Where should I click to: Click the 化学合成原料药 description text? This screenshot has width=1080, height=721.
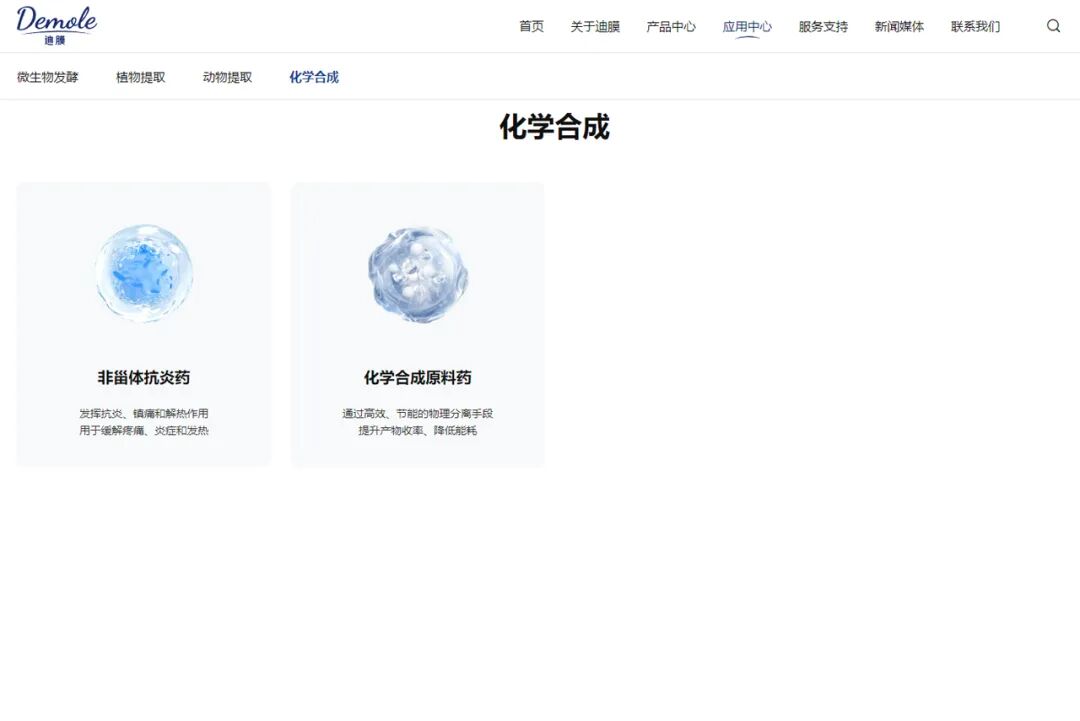[418, 422]
